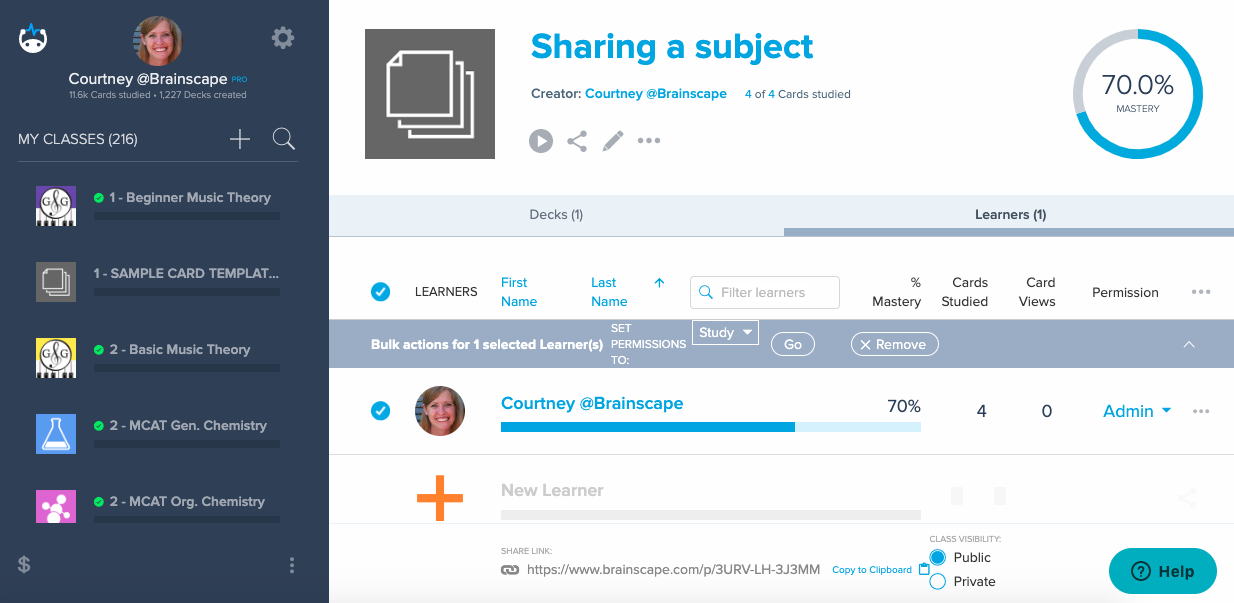Click Courtney's 70% mastery progress bar
Viewport: 1234px width, 603px height.
[711, 427]
